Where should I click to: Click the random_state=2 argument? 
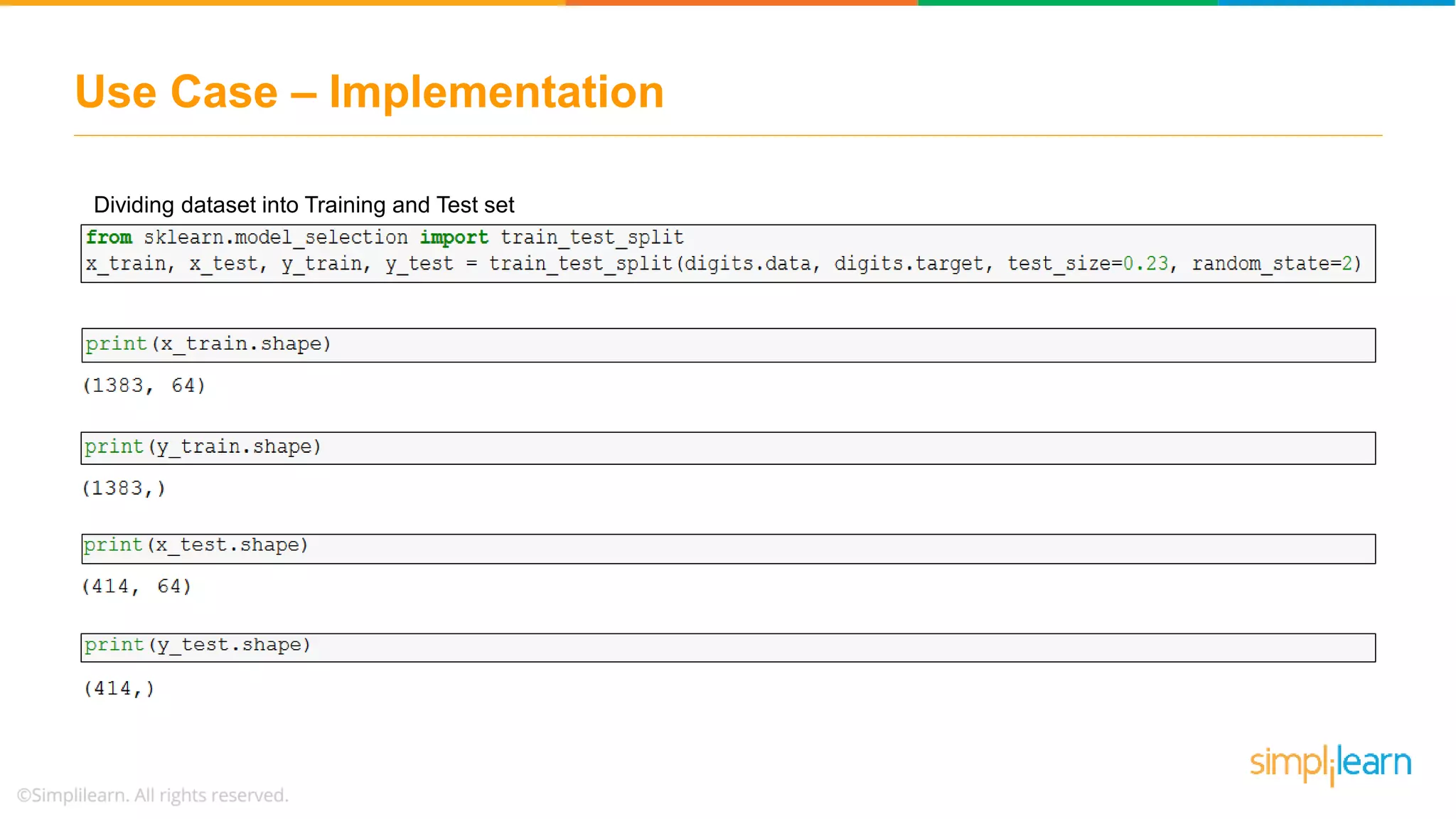1272,264
